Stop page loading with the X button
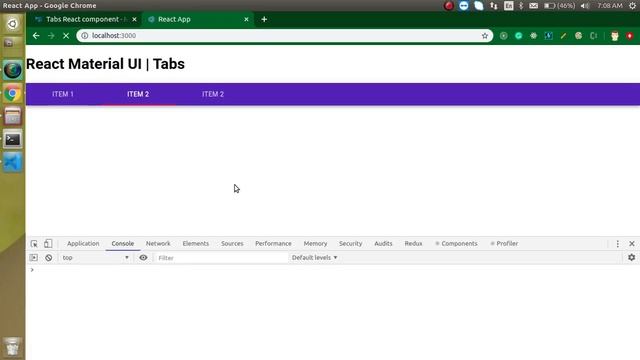 [66, 36]
